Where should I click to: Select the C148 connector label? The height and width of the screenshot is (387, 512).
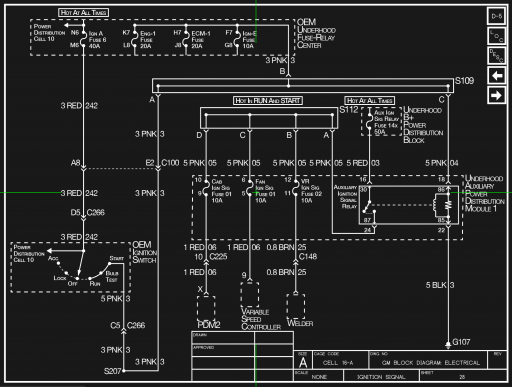(308, 257)
